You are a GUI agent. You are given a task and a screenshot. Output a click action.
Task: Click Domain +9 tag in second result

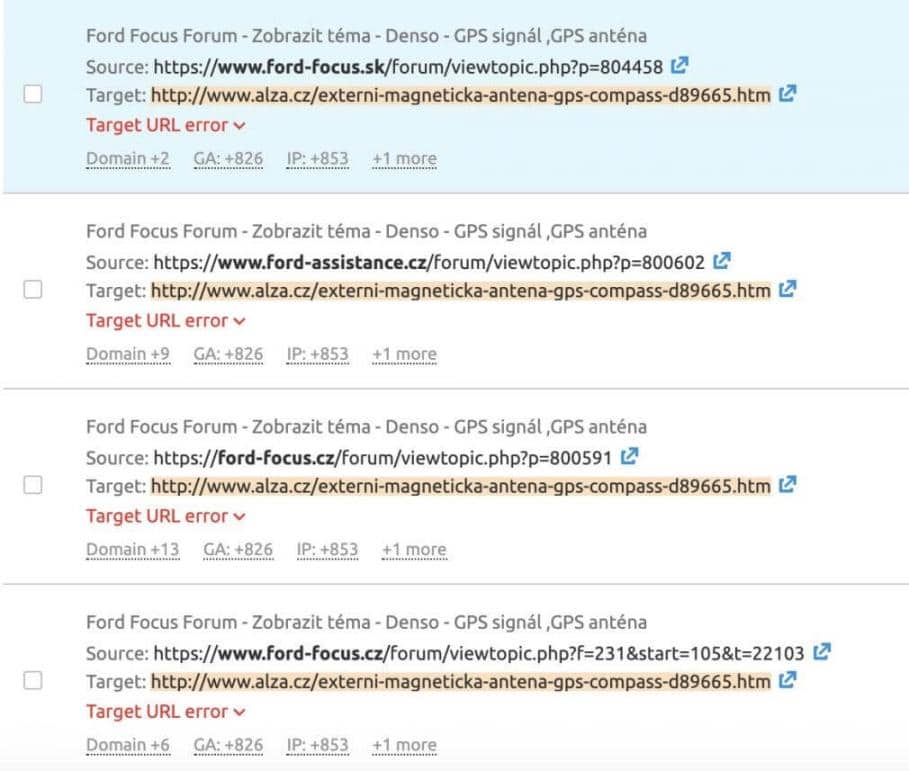click(x=127, y=354)
